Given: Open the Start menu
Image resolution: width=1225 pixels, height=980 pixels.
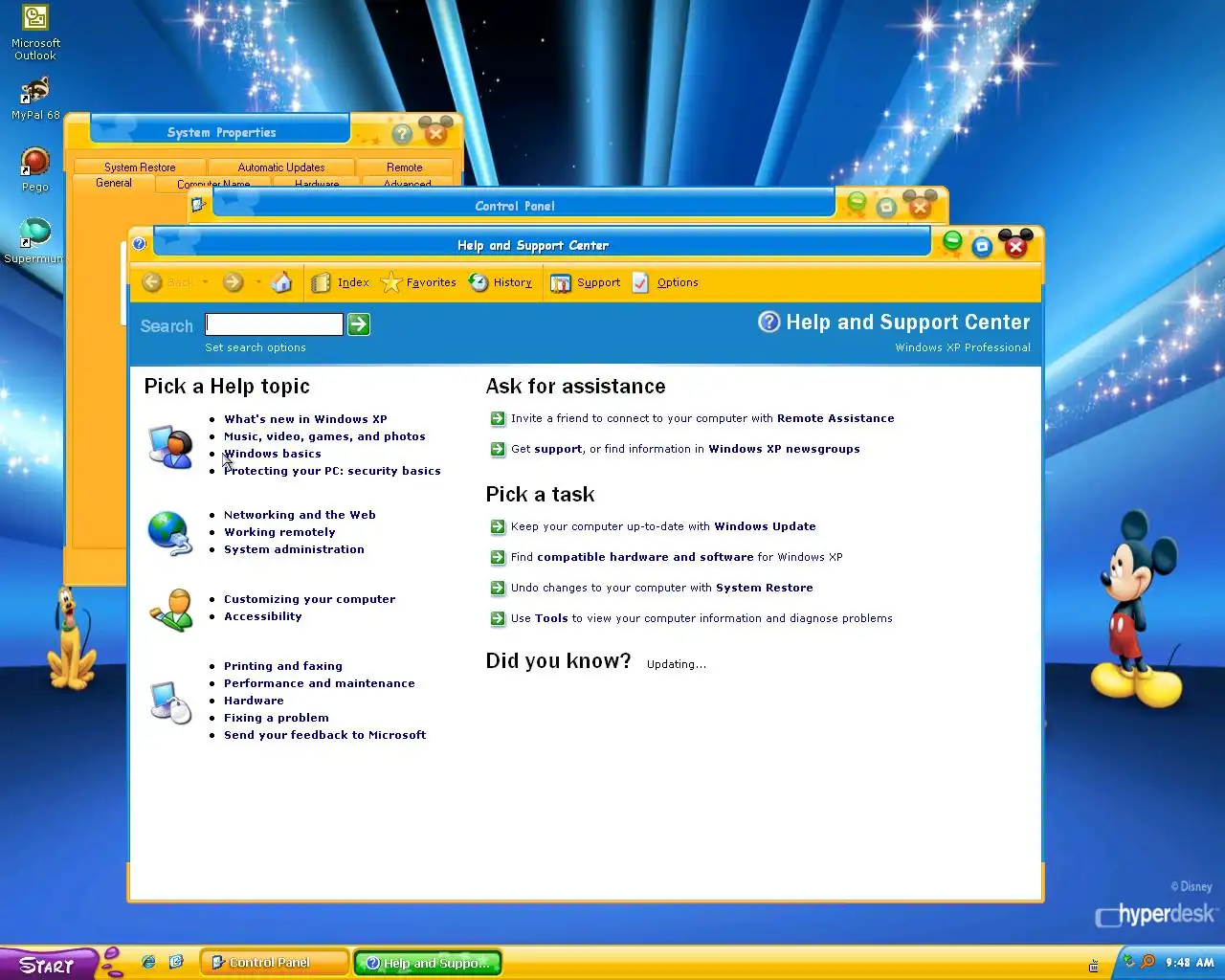Looking at the screenshot, I should click(47, 965).
